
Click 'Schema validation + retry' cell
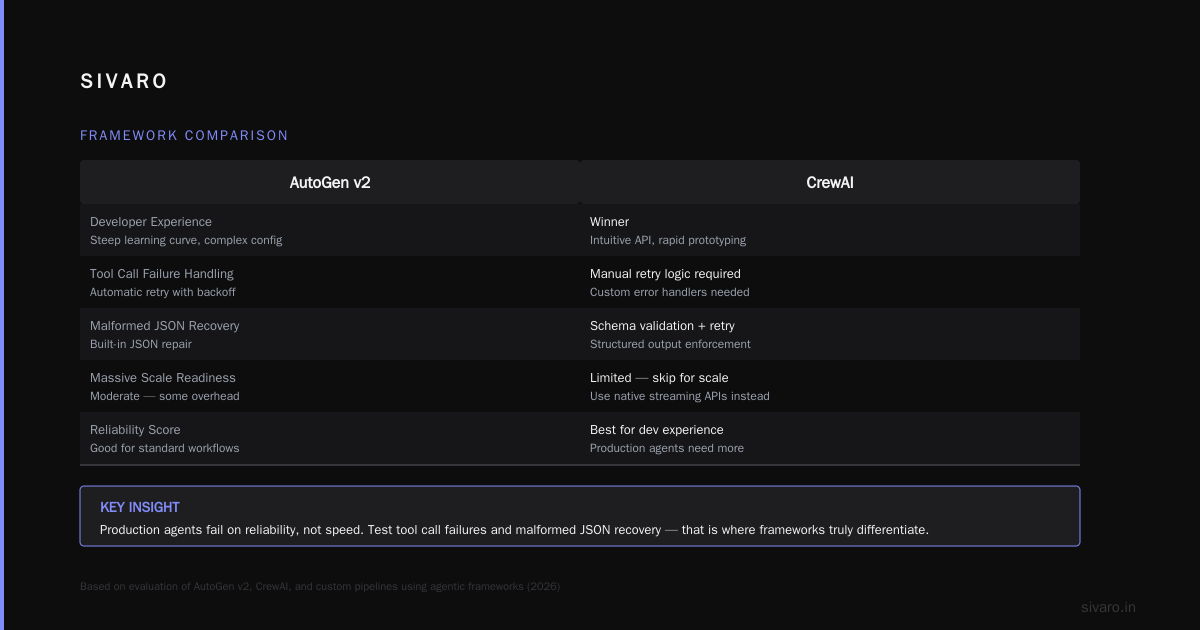(662, 326)
